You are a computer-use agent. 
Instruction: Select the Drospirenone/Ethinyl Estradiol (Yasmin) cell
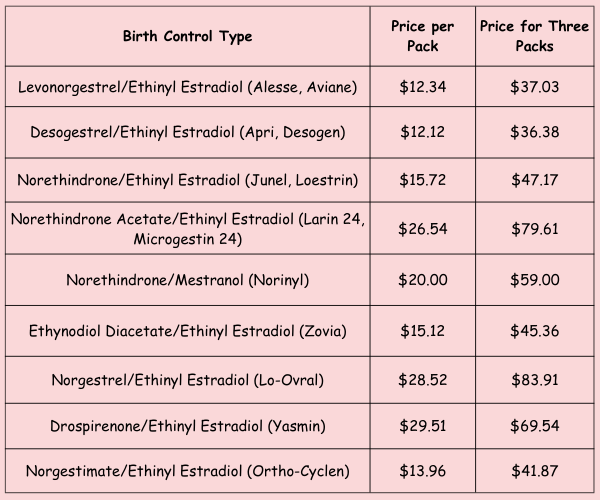[x=187, y=427]
